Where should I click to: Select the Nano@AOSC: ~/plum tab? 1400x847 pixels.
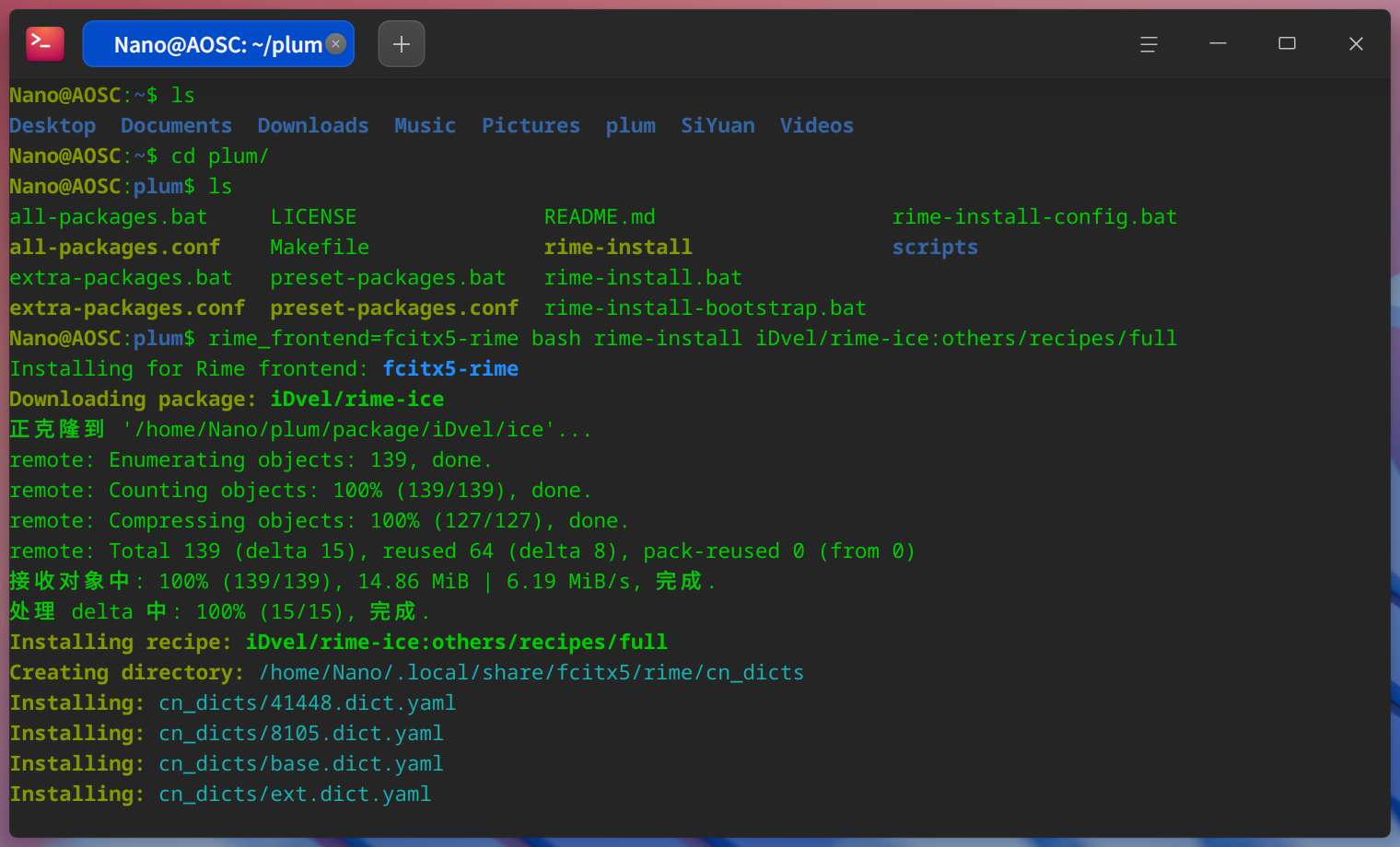point(218,43)
